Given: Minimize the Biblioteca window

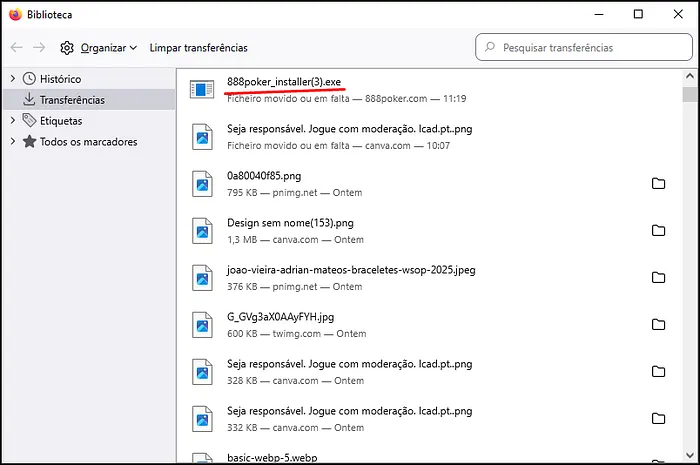Looking at the screenshot, I should (599, 14).
